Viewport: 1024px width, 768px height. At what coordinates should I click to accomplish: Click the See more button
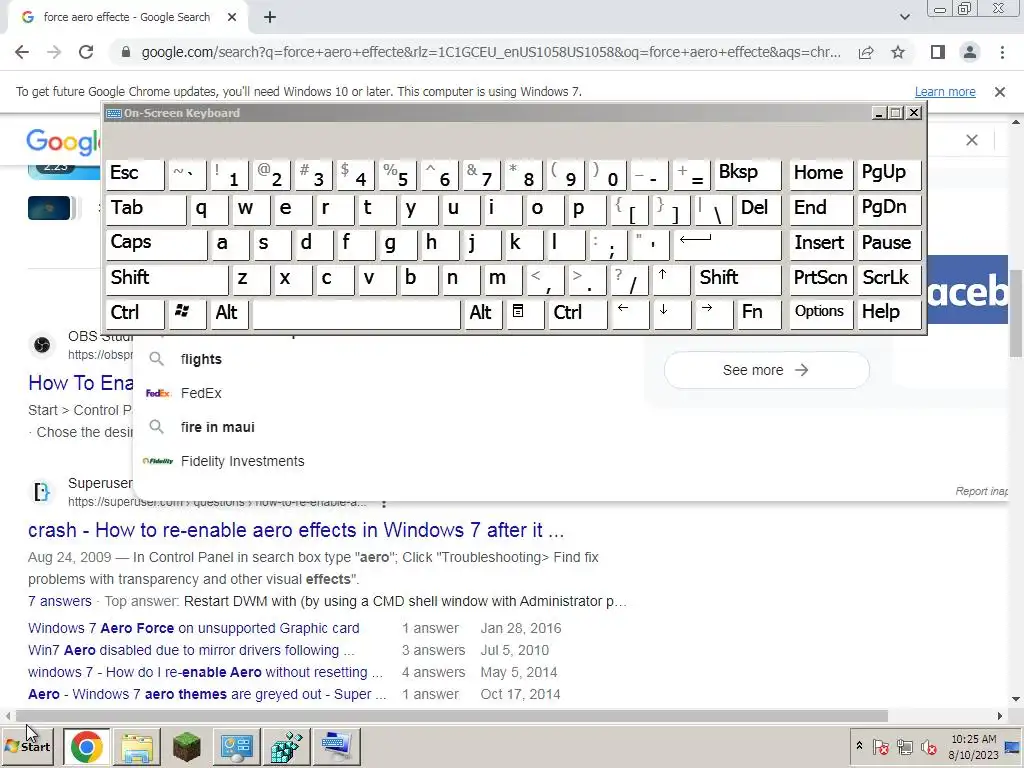click(x=767, y=370)
